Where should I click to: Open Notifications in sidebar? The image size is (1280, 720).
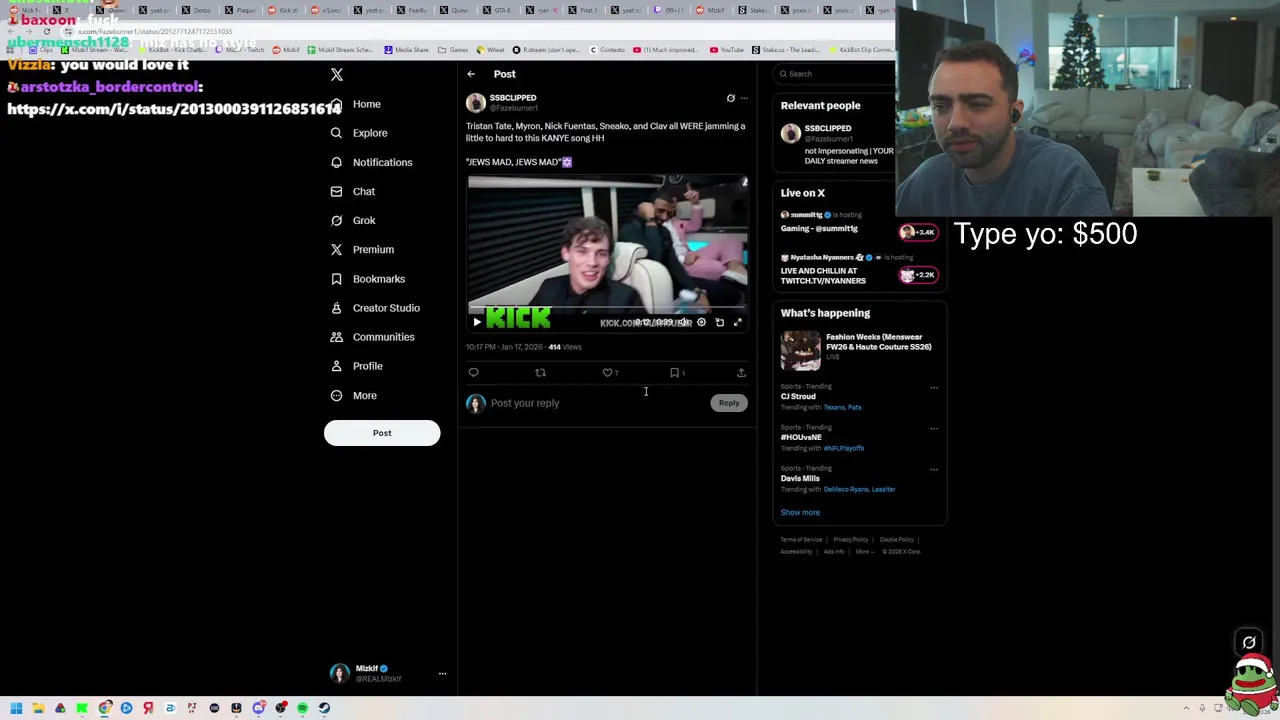[371, 162]
